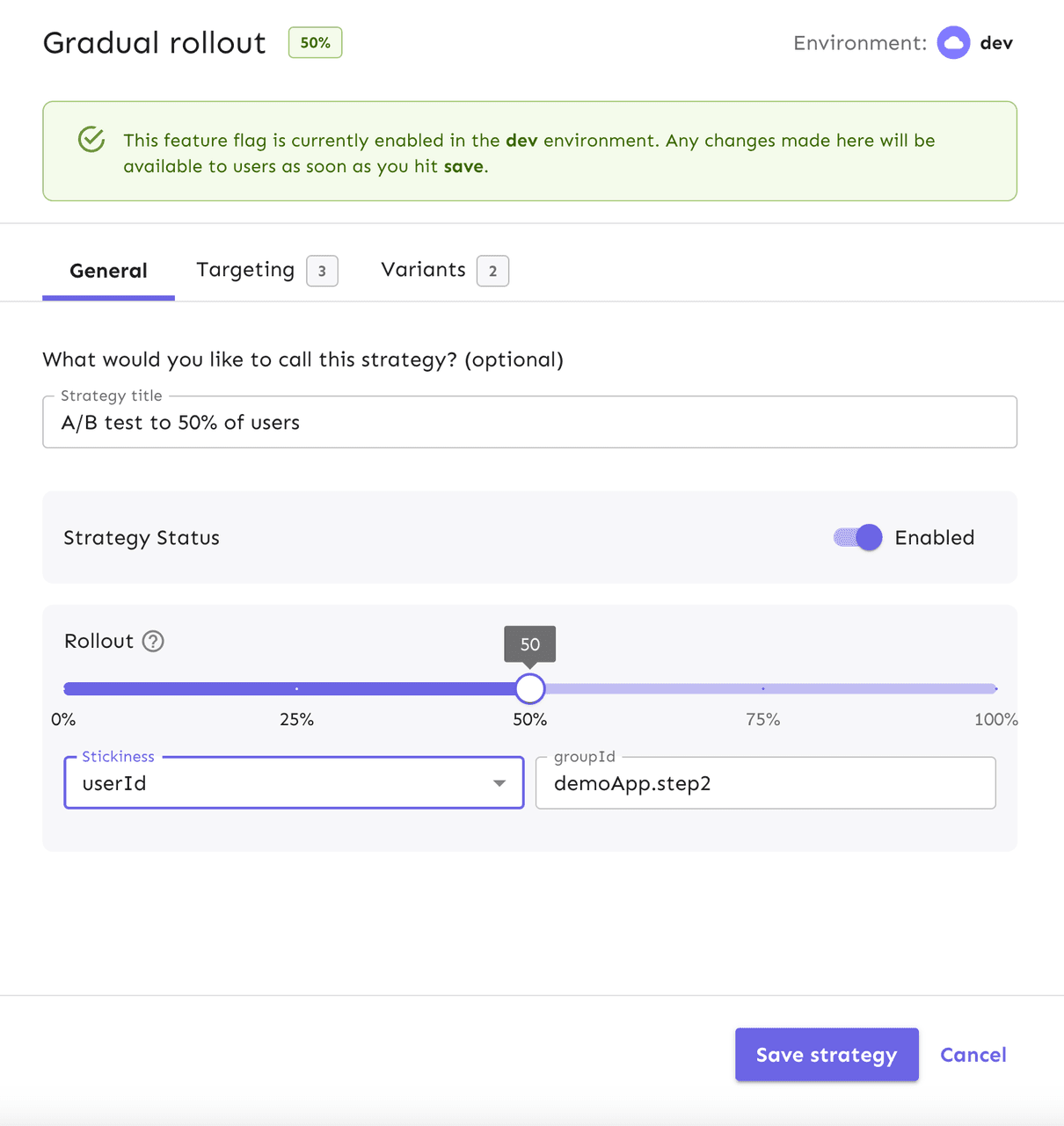1064x1126 pixels.
Task: Click the groupId input field
Action: [x=765, y=783]
